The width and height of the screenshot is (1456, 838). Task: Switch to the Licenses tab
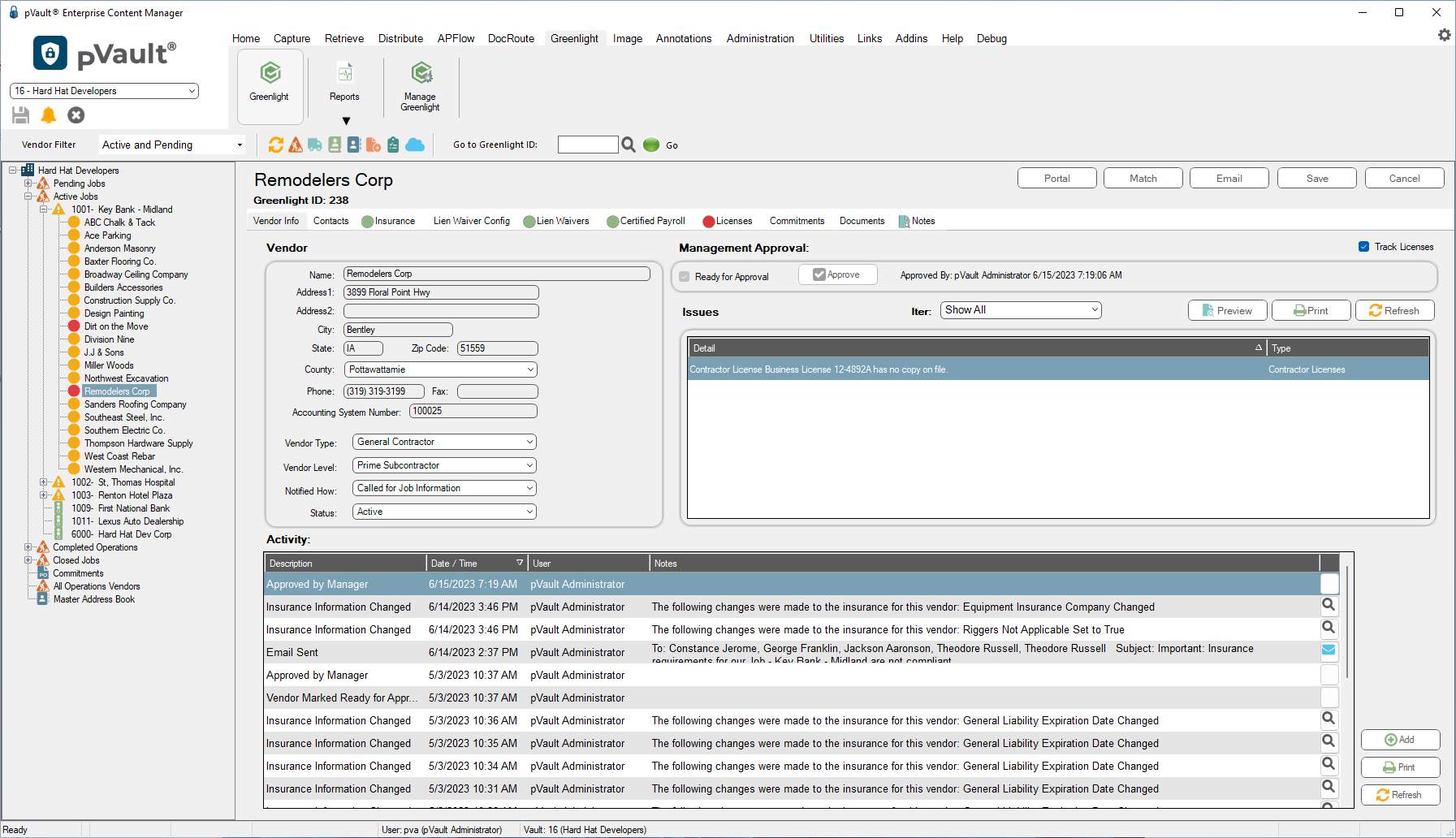tap(728, 221)
